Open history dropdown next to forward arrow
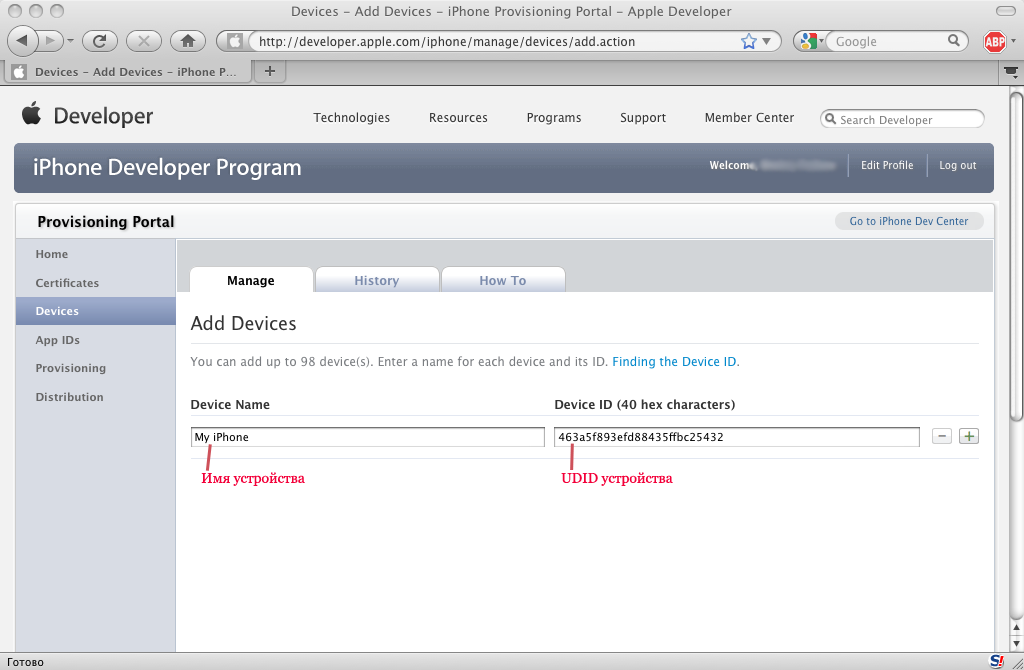1024x670 pixels. click(70, 41)
